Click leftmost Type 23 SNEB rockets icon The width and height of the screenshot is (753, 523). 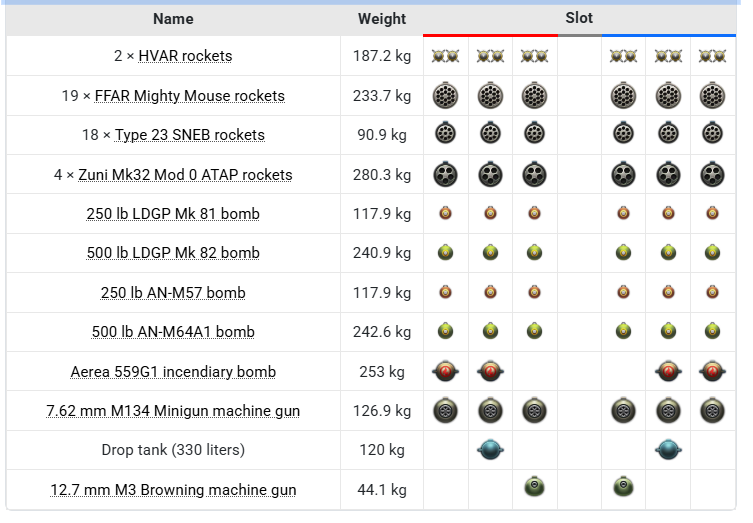coord(445,133)
